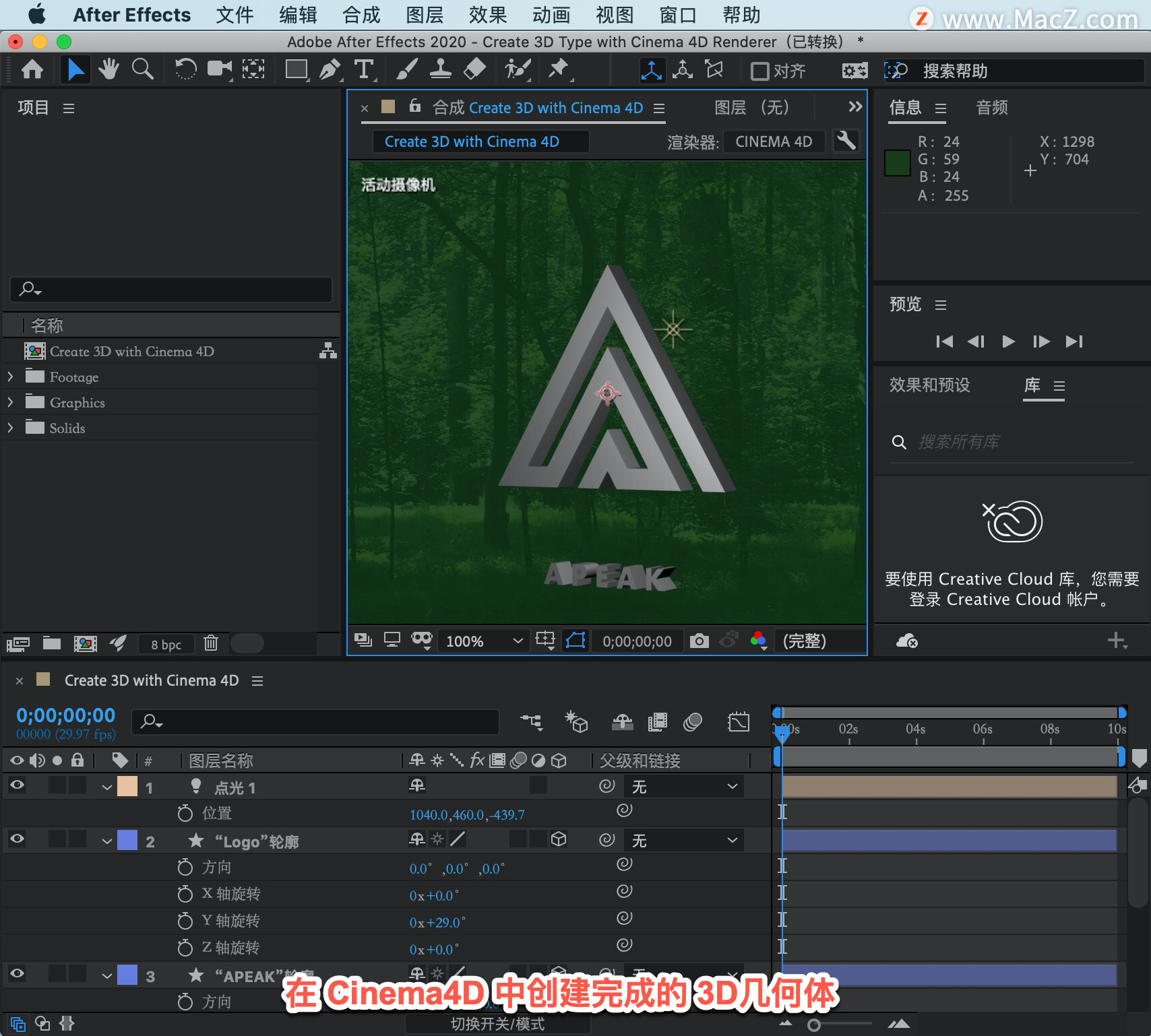This screenshot has width=1151, height=1036.
Task: Open renderer options wrench button
Action: pyautogui.click(x=846, y=141)
